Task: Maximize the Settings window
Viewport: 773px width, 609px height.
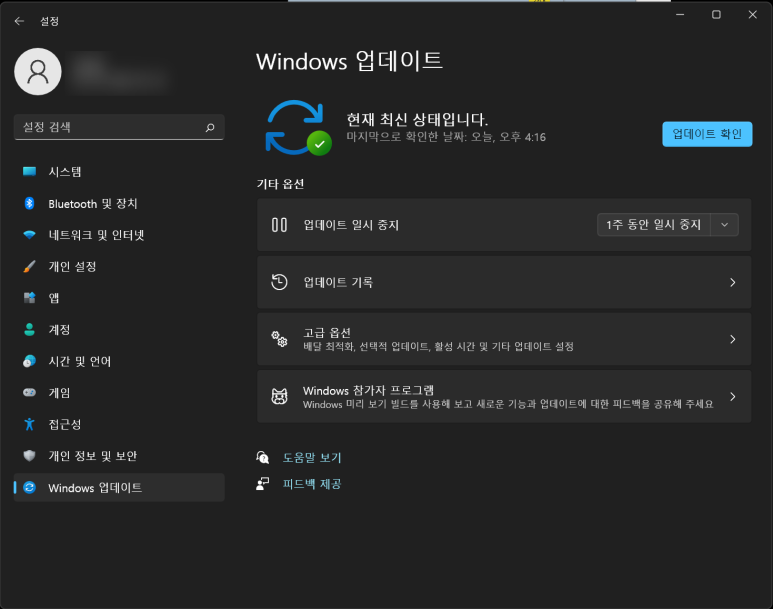Action: point(716,15)
